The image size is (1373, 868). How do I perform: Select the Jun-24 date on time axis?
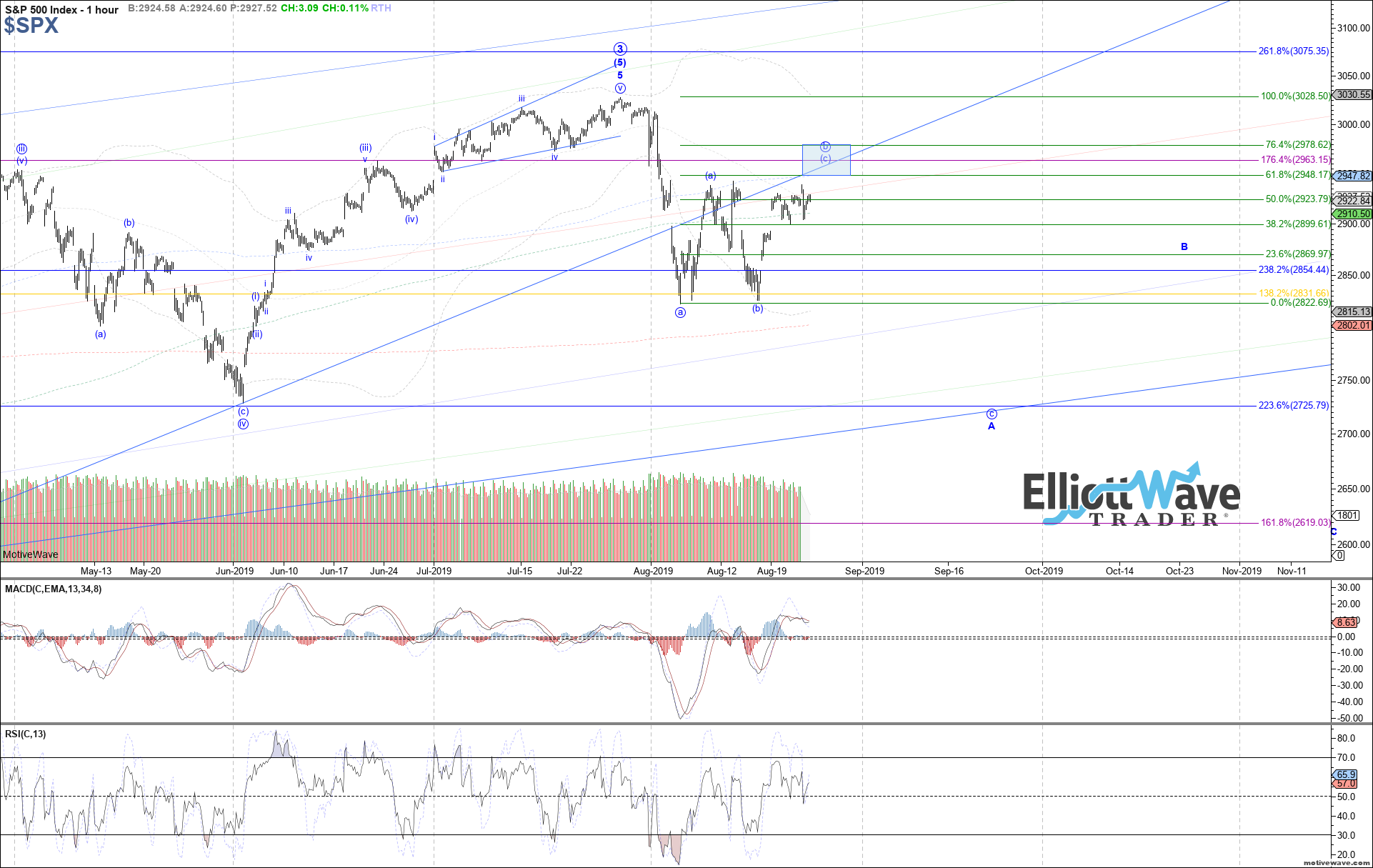pos(384,571)
